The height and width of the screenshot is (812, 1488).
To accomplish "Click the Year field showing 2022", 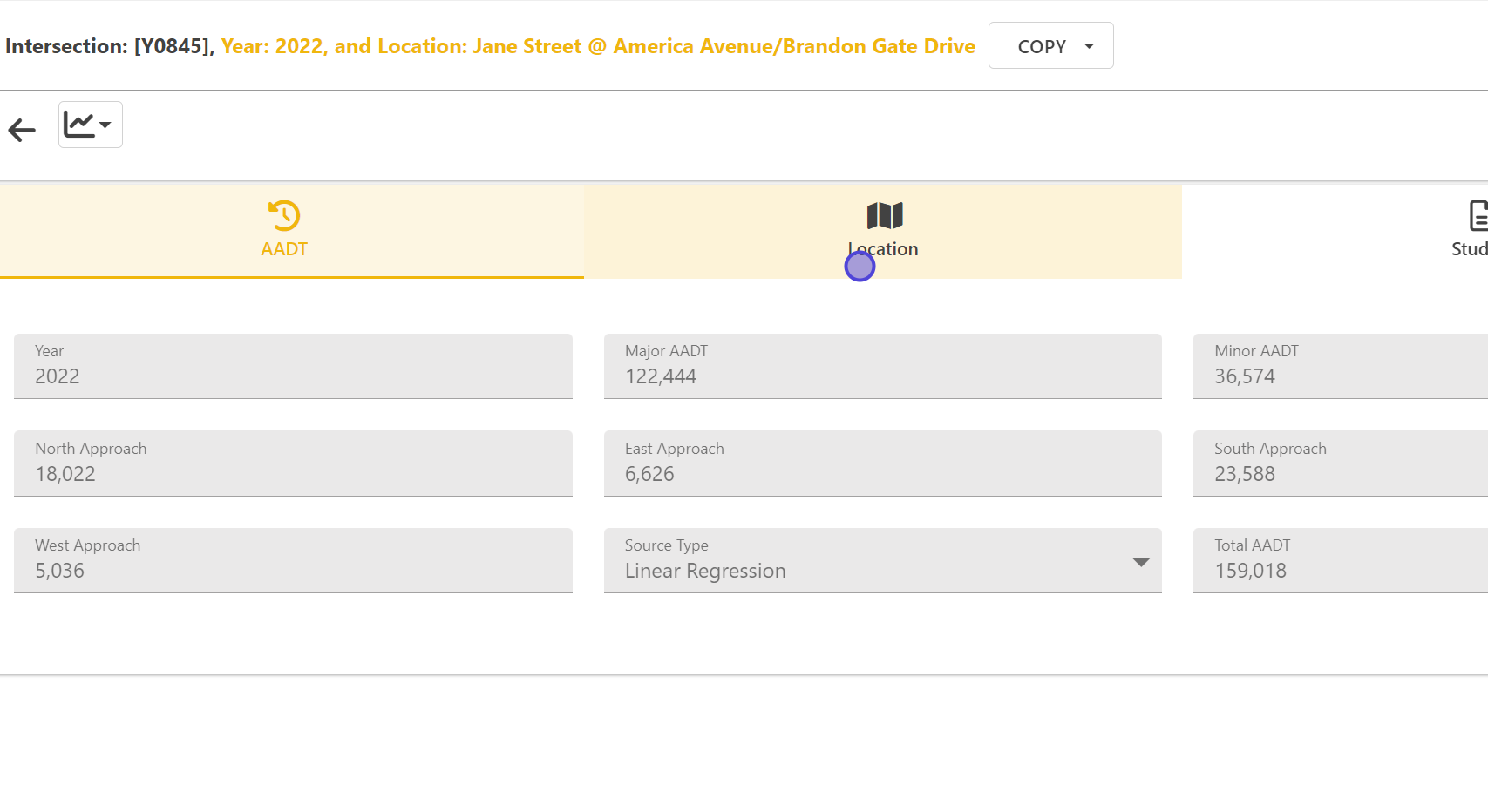I will pos(293,367).
